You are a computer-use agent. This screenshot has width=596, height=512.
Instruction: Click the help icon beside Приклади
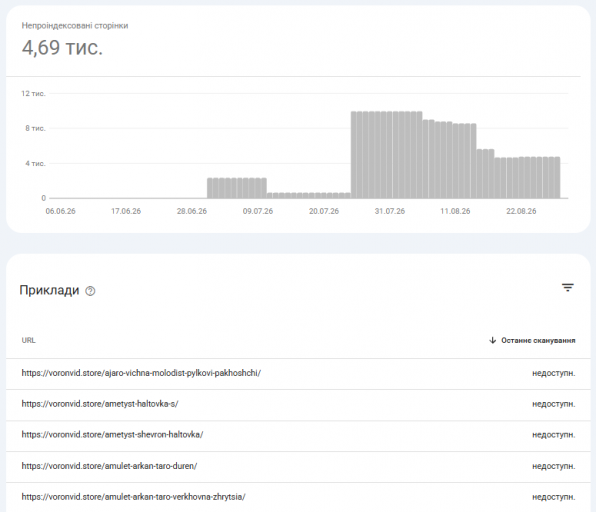[x=90, y=291]
